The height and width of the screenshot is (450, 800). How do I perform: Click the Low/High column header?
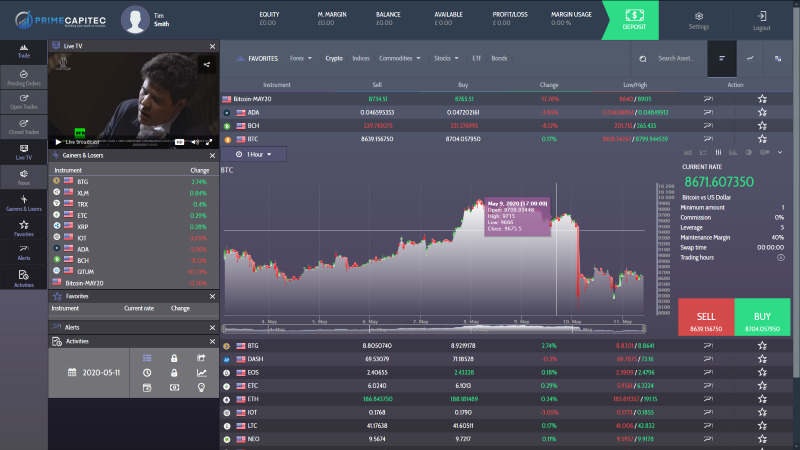635,85
